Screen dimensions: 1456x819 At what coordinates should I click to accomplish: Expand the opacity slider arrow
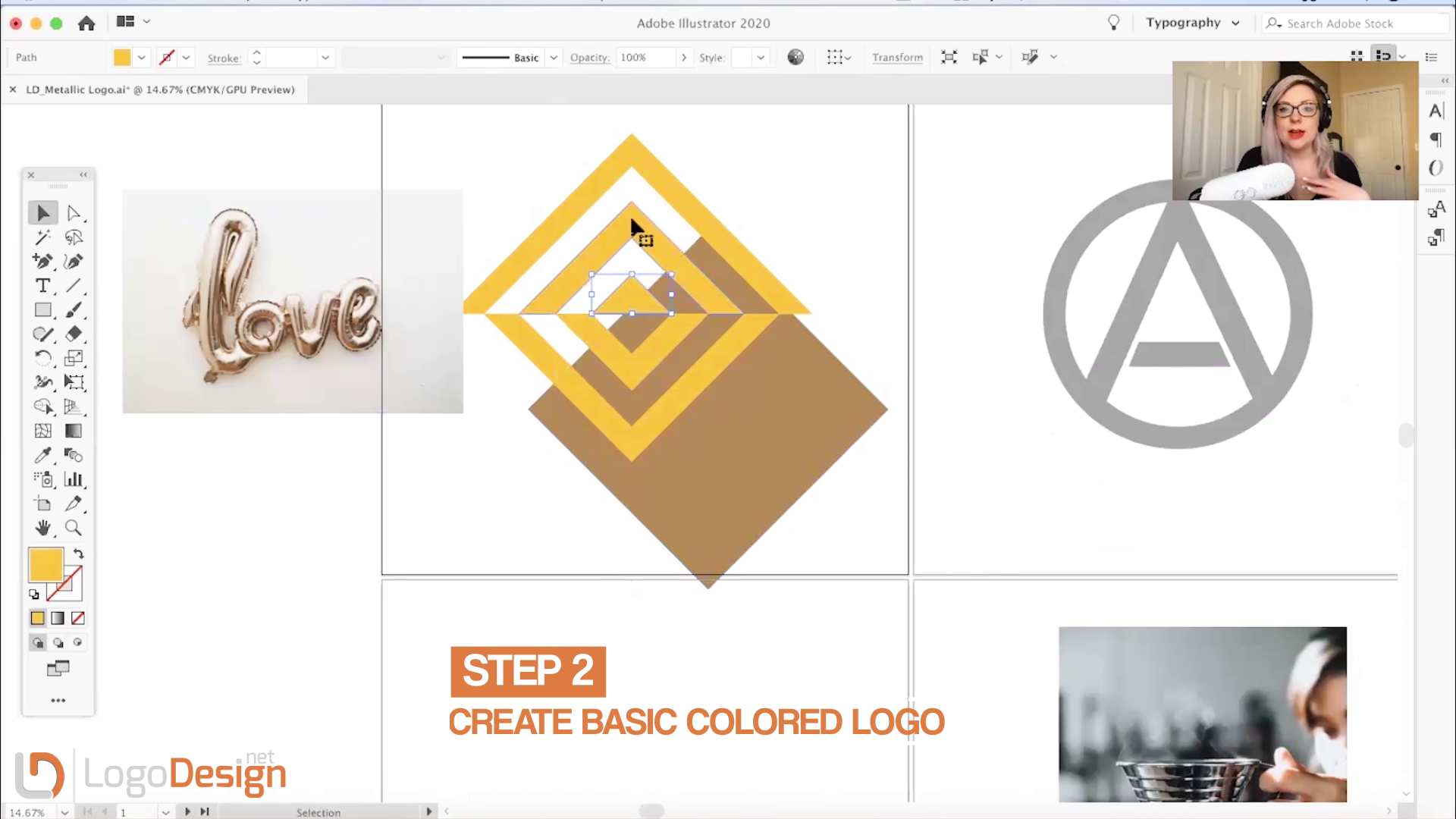tap(684, 58)
